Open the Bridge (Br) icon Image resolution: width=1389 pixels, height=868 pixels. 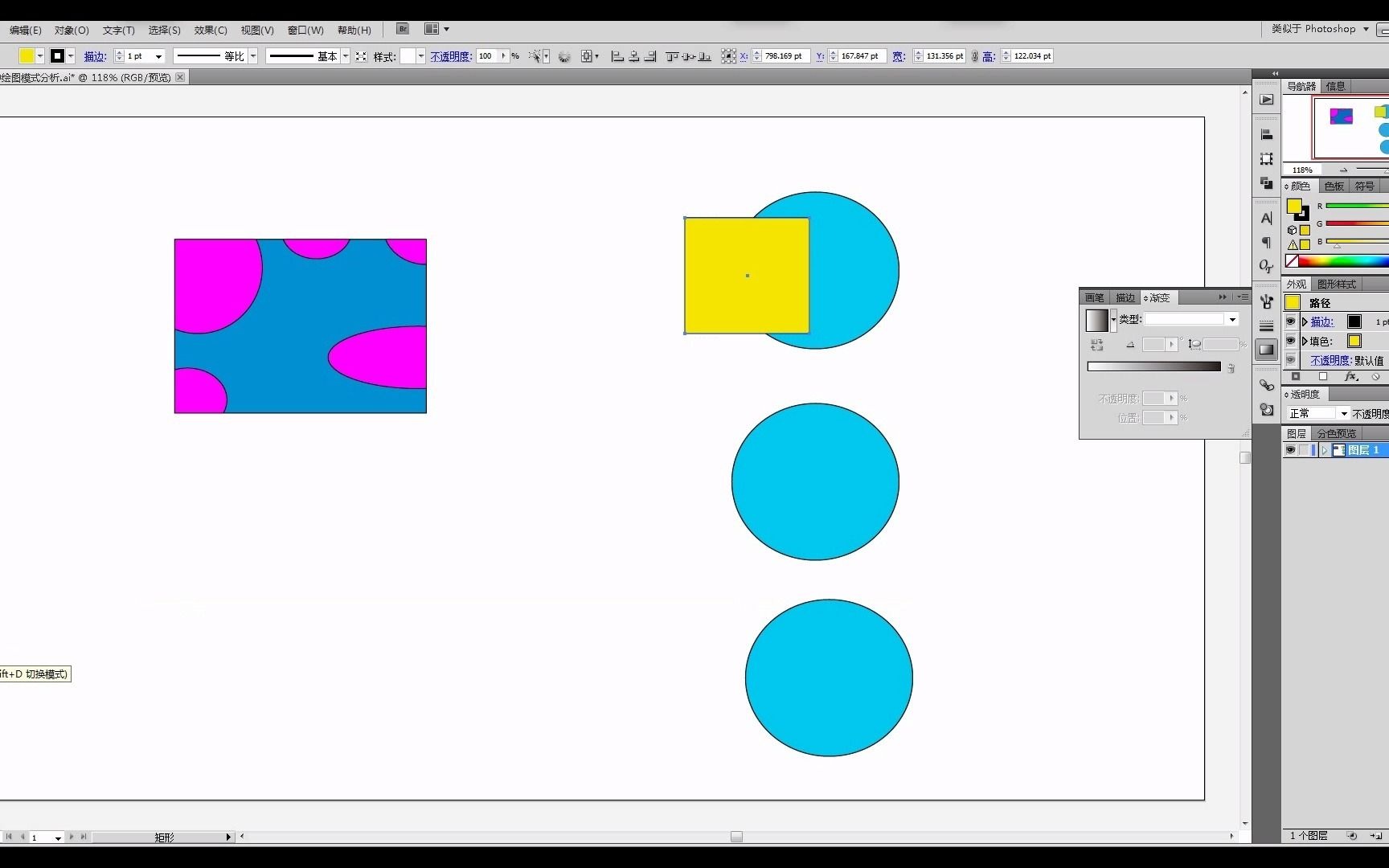coord(403,29)
